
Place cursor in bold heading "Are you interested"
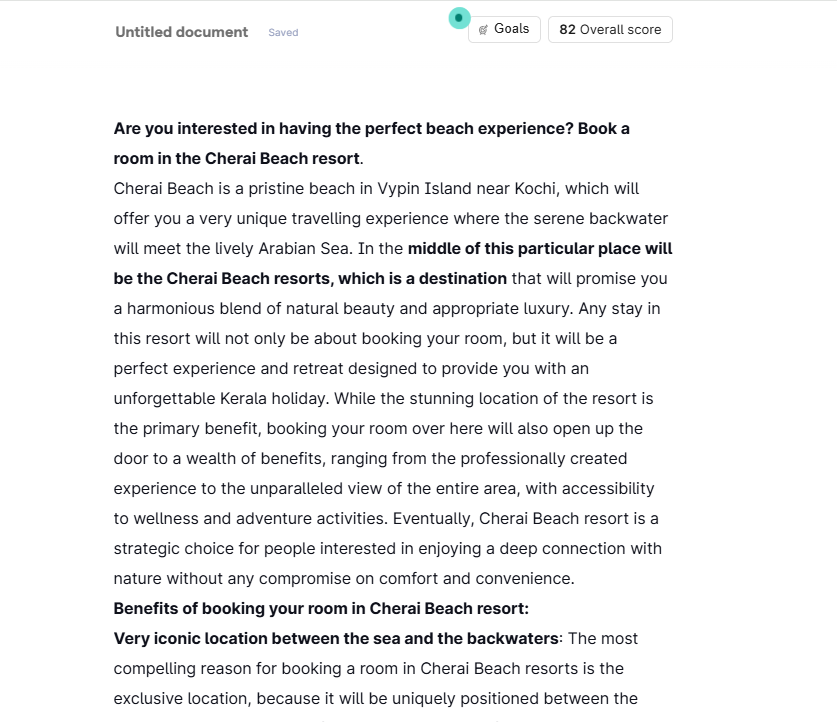(x=200, y=128)
